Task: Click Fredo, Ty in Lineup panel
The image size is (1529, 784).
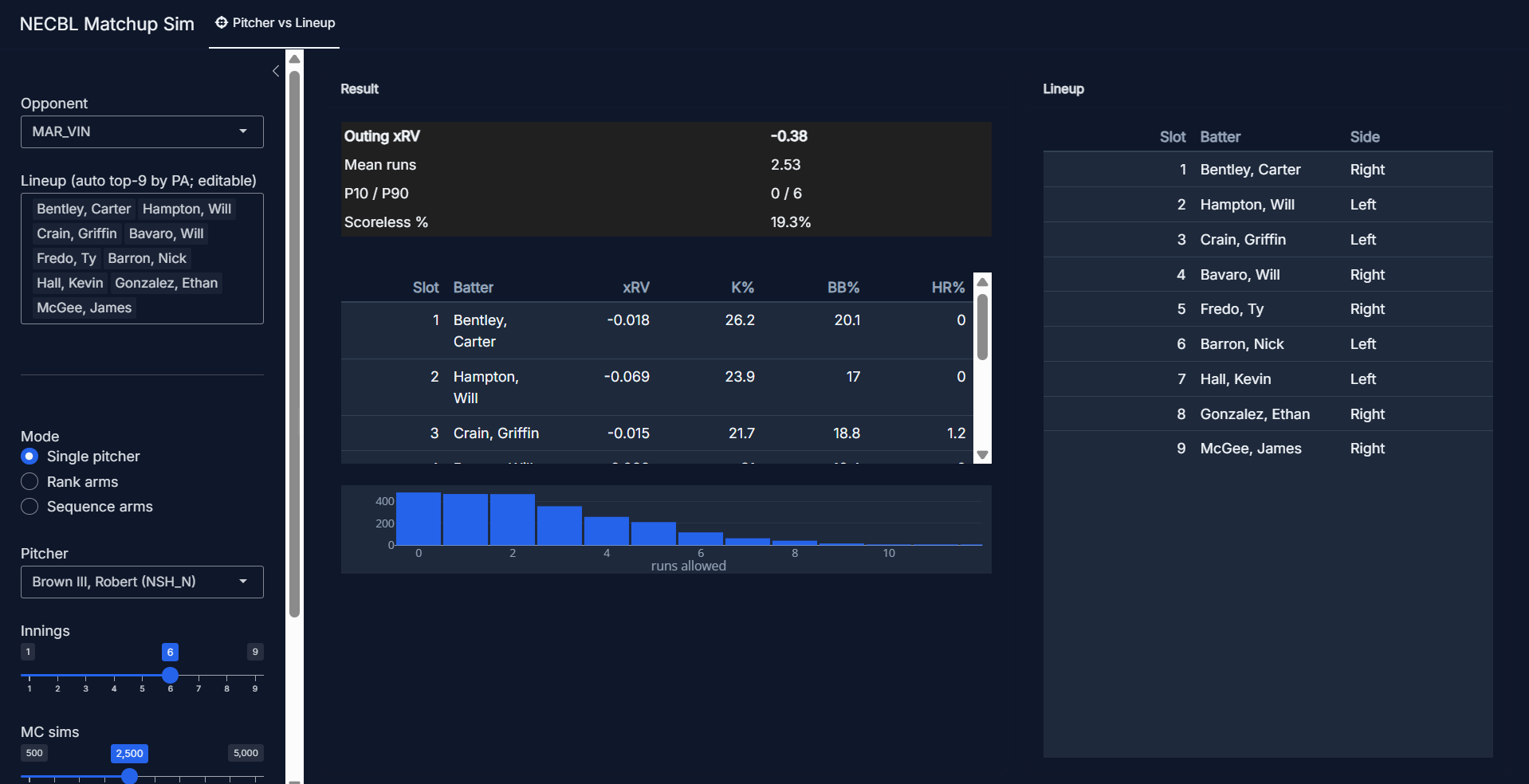Action: 1232,309
